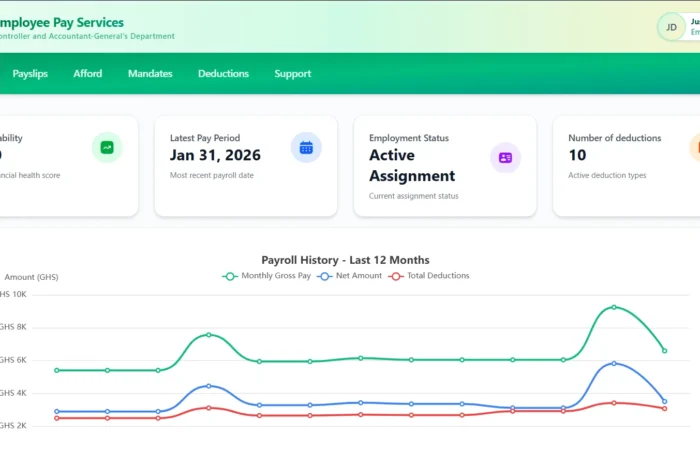Select the Active Assignment status text

pos(412,165)
